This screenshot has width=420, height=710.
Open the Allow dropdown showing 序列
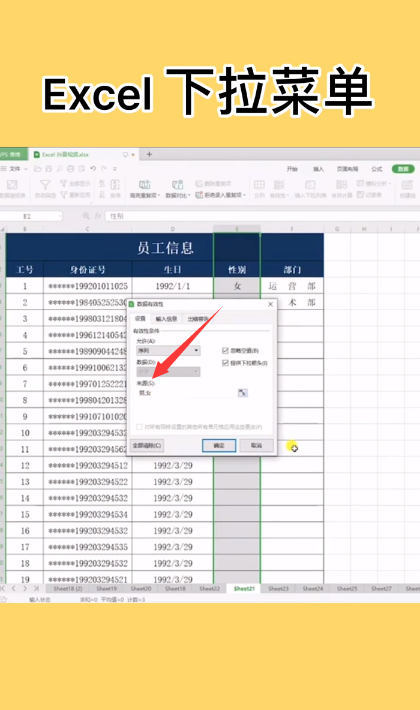(x=168, y=350)
